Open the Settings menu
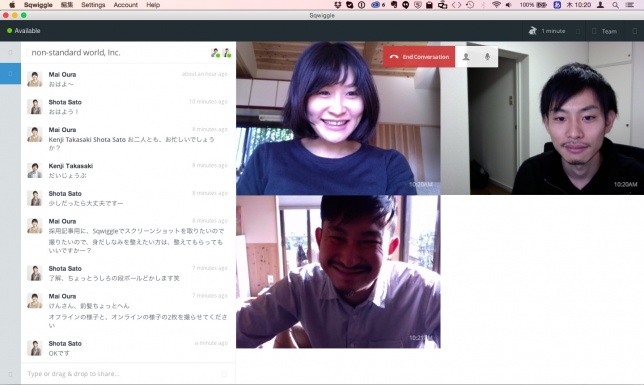Viewport: 644px width, 385px height. click(93, 5)
